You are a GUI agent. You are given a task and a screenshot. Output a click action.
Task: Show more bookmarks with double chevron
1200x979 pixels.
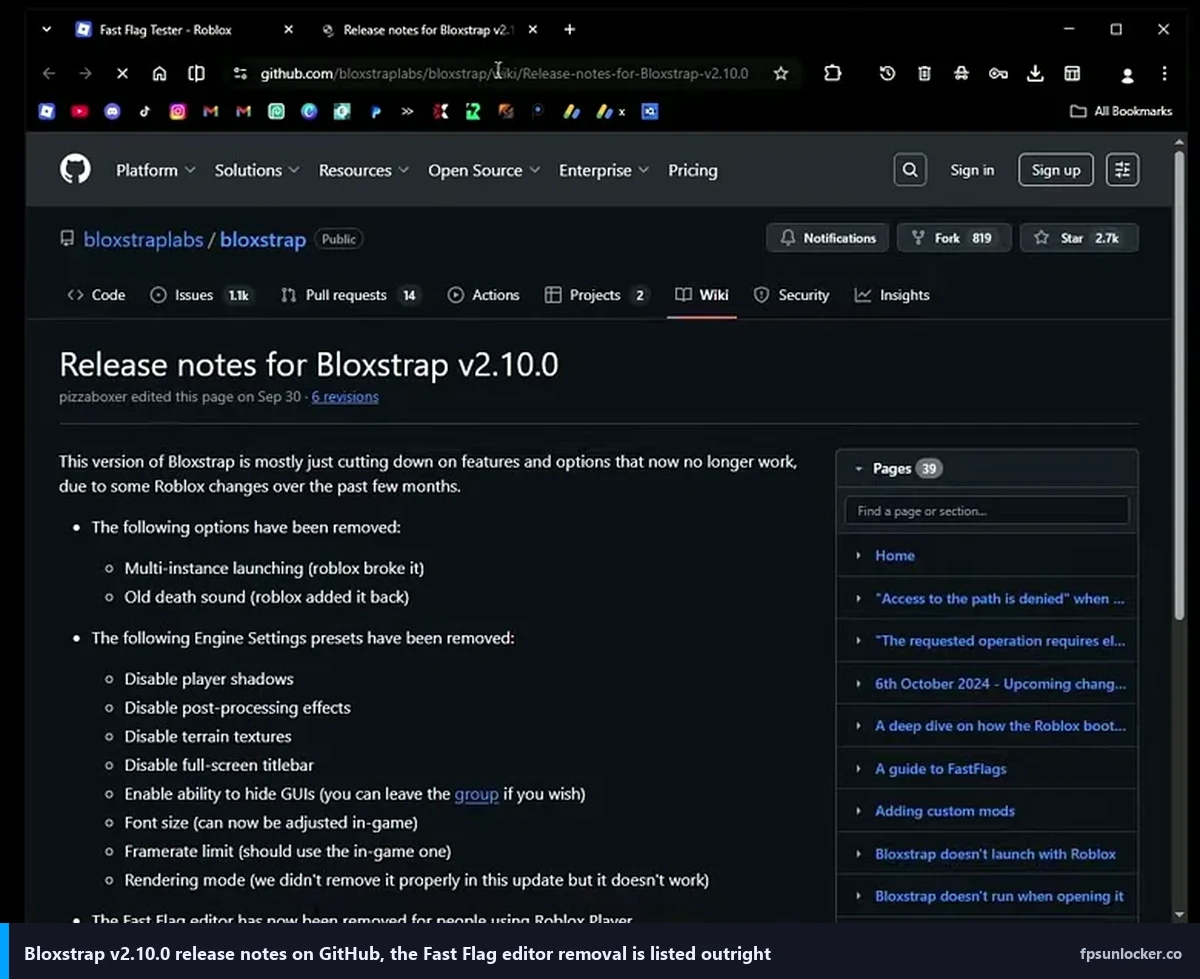[407, 112]
